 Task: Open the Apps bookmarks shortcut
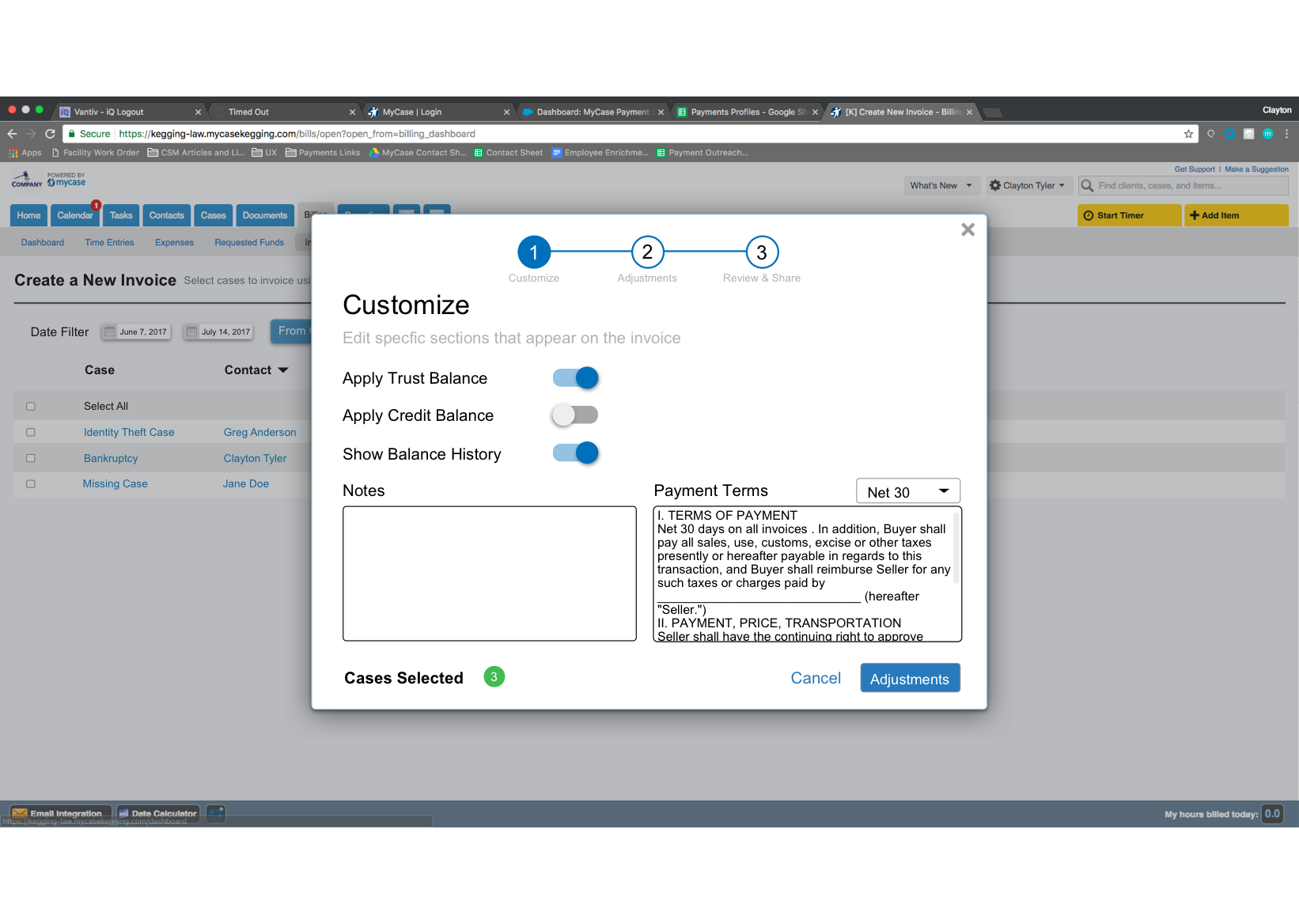coord(25,153)
